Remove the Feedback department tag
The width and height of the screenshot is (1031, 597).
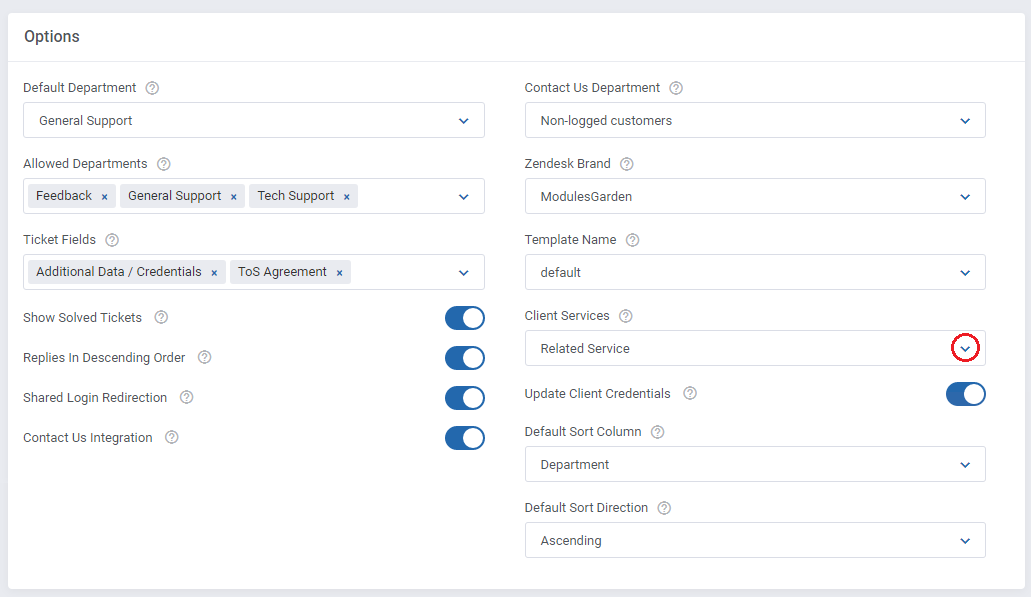(105, 197)
